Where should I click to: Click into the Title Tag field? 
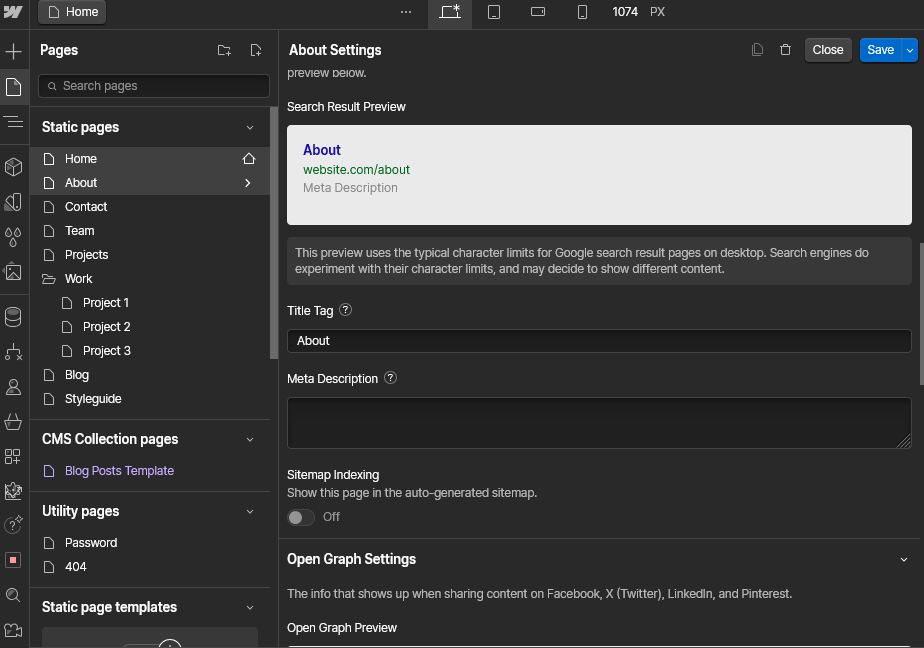[x=599, y=341]
